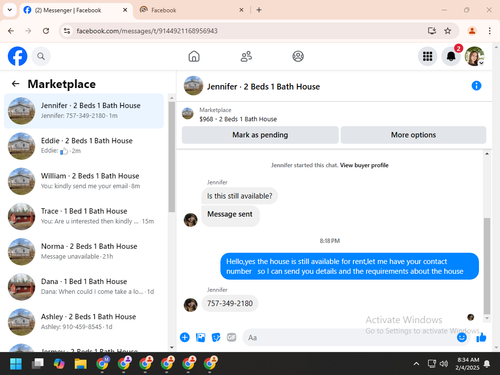
Task: Close the Messenger browser tab
Action: pos(125,10)
